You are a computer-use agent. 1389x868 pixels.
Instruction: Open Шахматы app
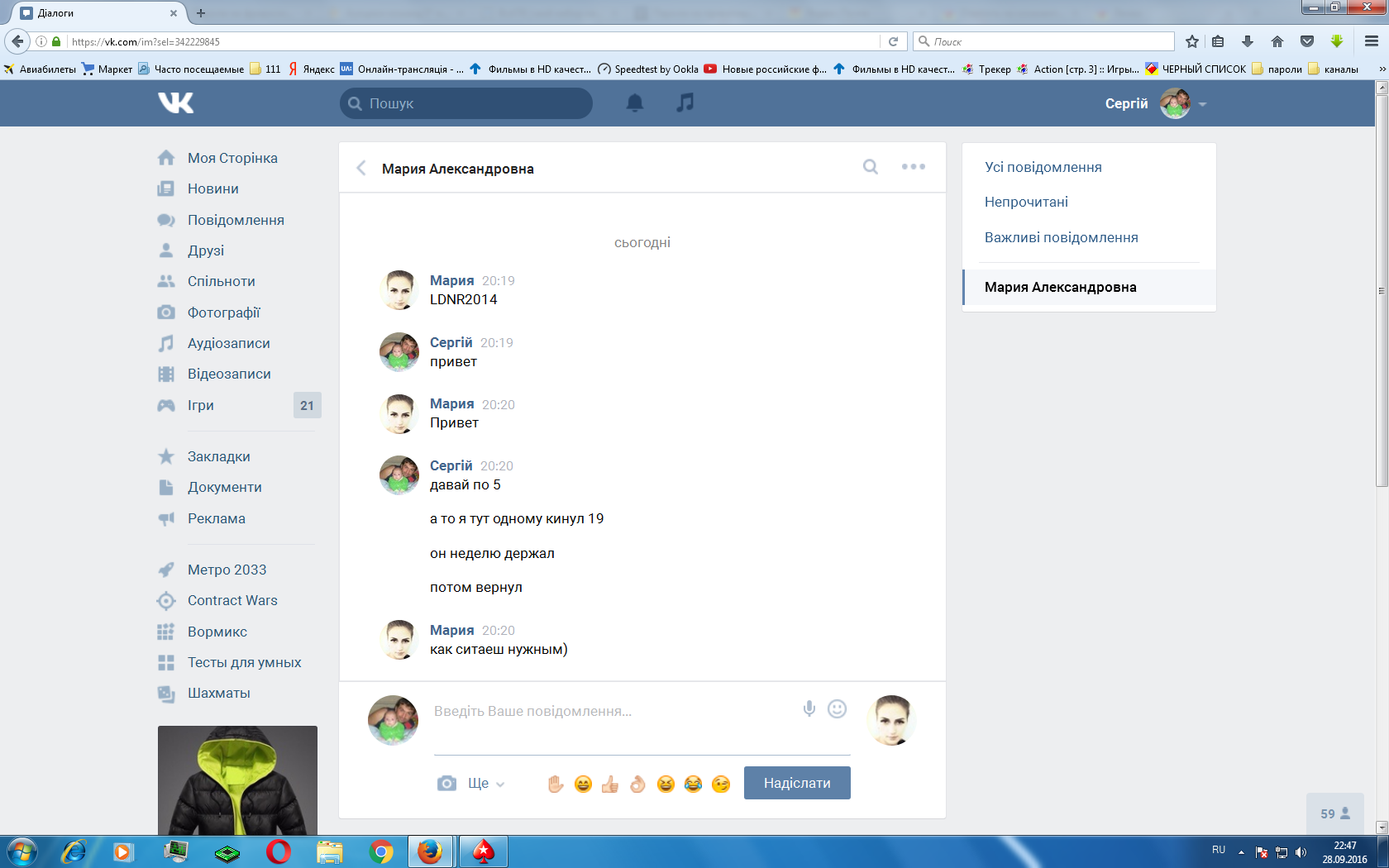click(219, 693)
